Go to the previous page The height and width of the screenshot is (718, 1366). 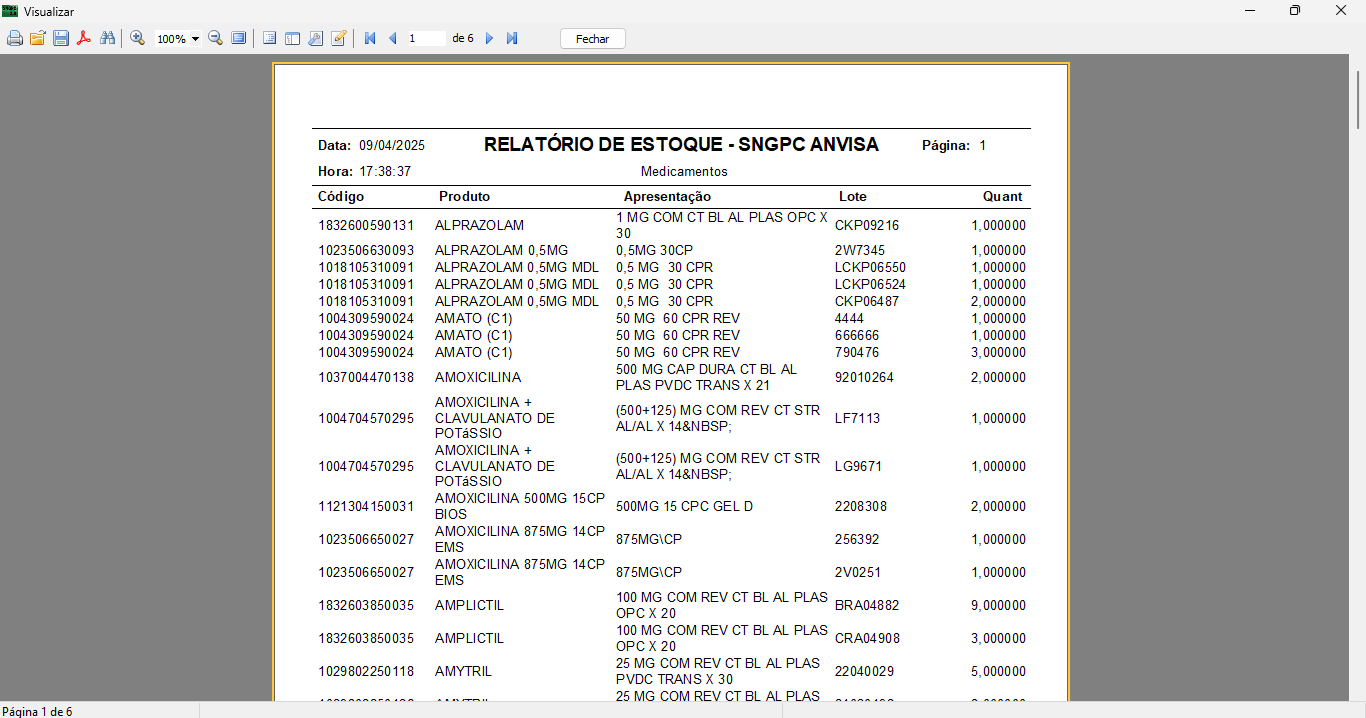(392, 39)
